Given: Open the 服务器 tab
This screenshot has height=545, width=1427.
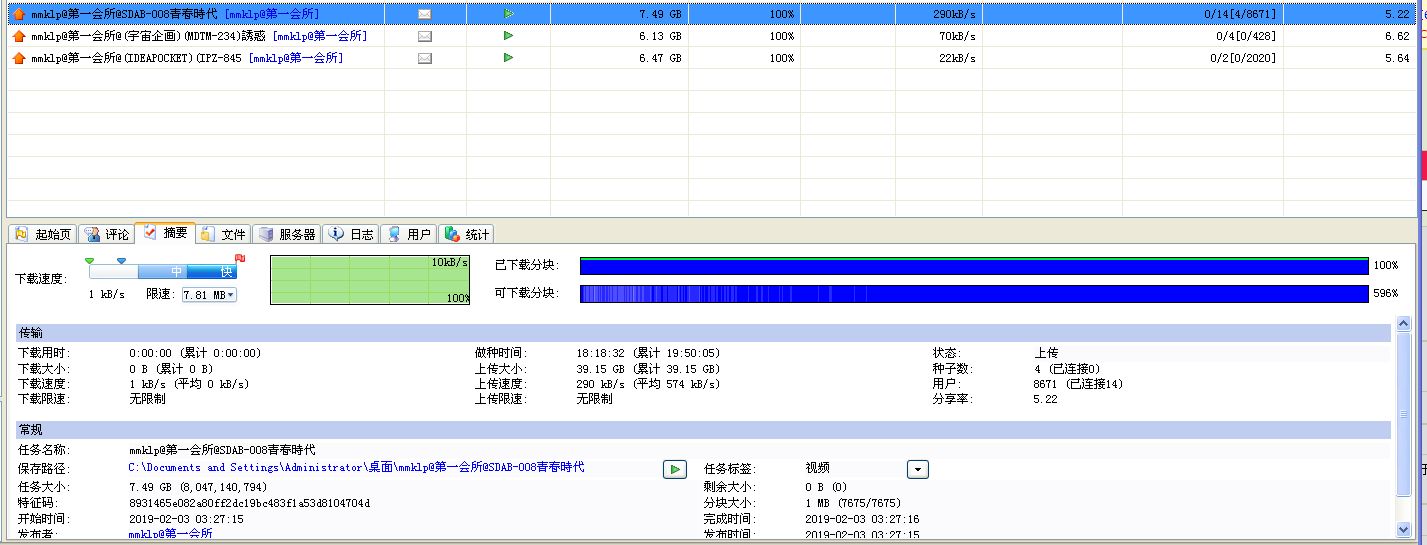Looking at the screenshot, I should click(287, 234).
